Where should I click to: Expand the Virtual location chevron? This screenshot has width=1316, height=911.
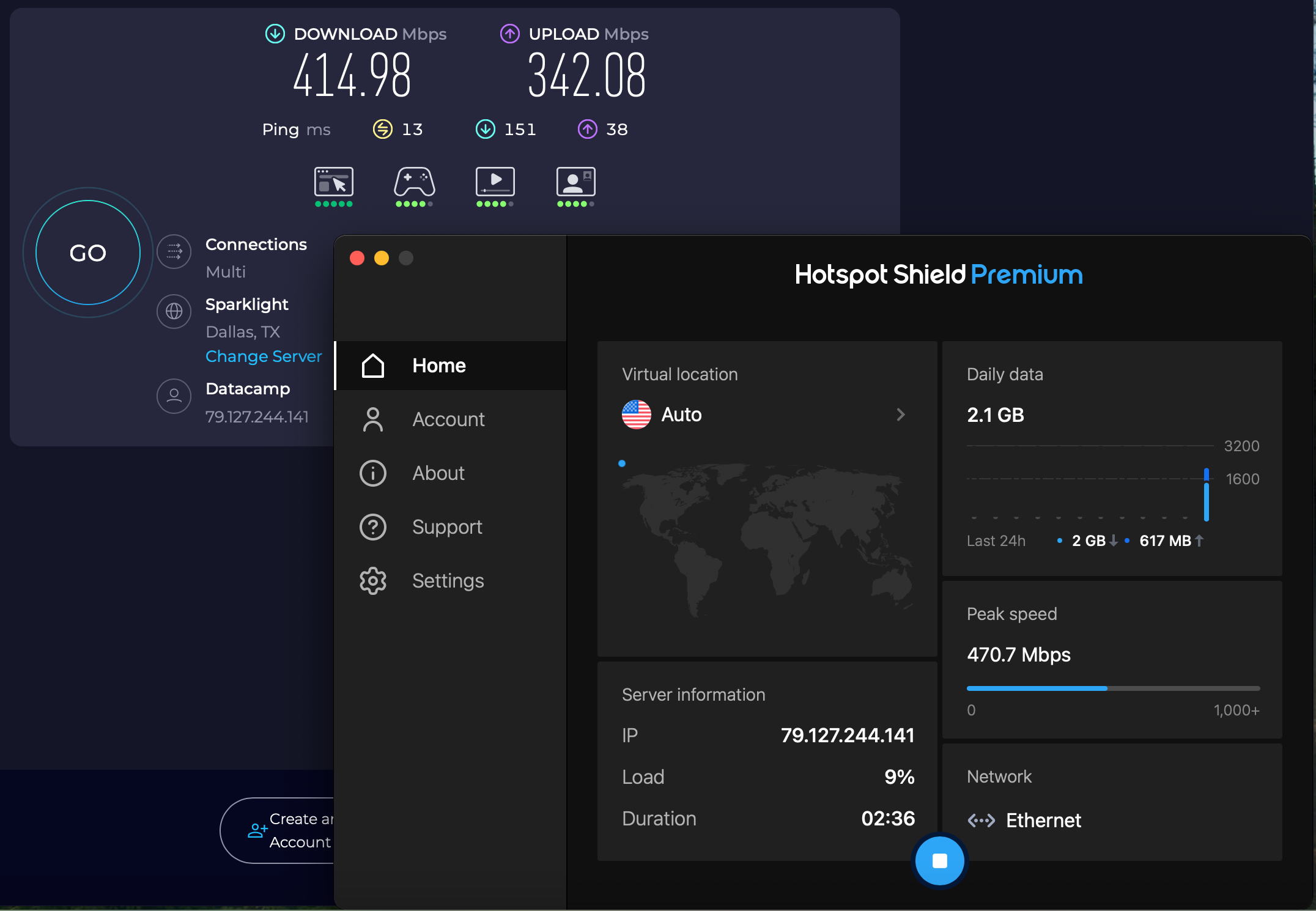coord(901,415)
